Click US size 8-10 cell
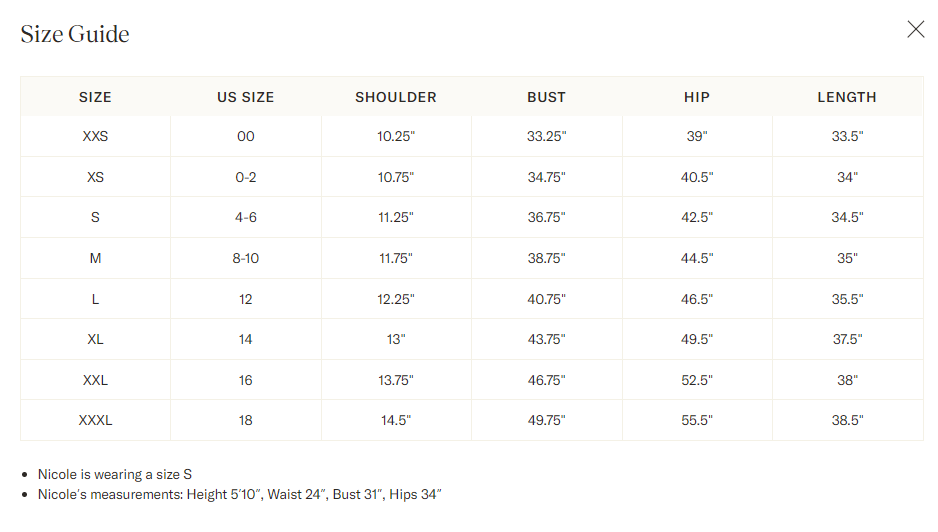The height and width of the screenshot is (532, 938). click(245, 259)
